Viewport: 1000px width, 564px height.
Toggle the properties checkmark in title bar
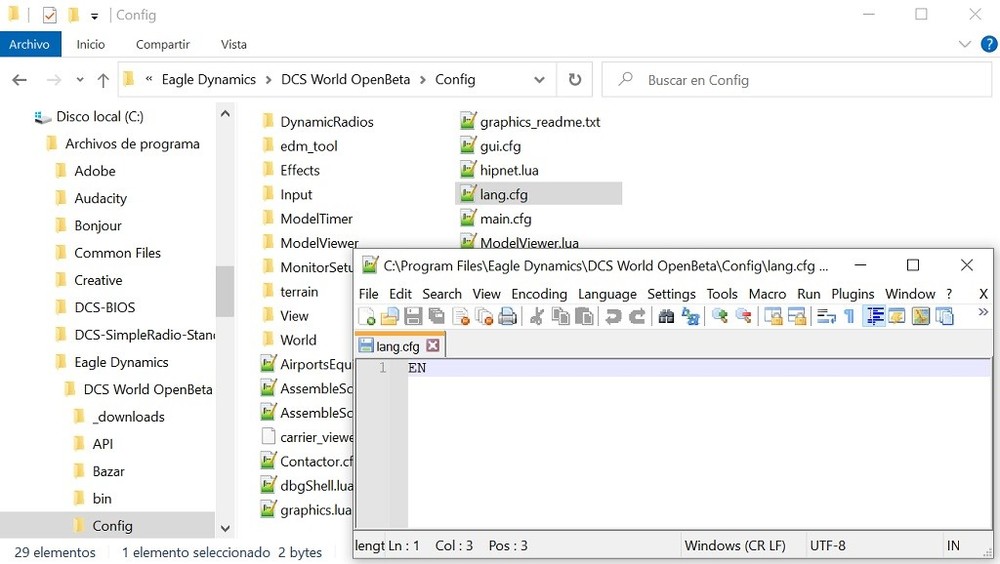[50, 15]
